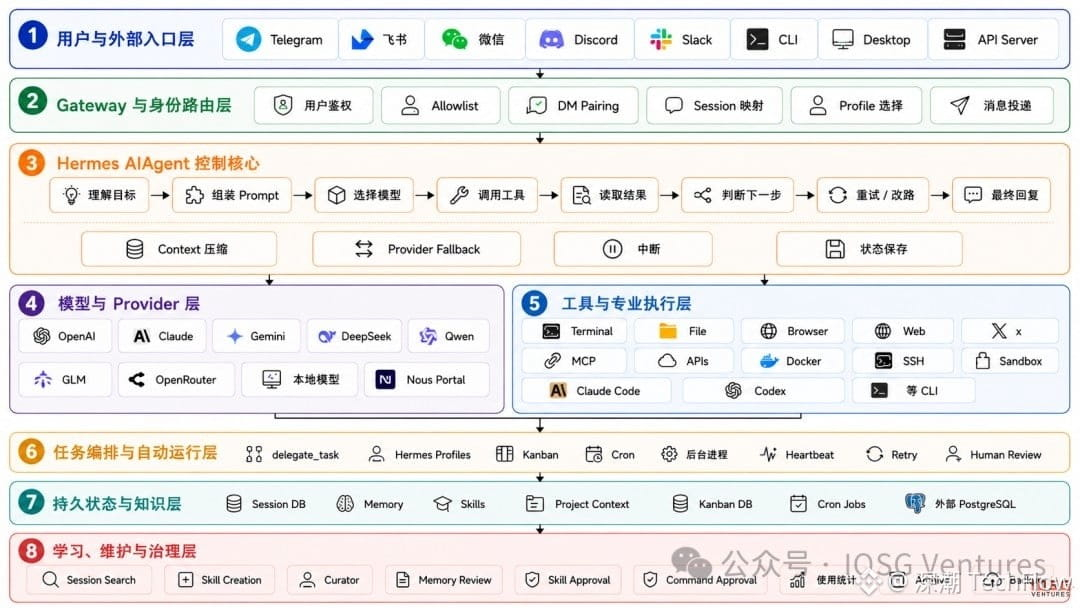Click the yellow File folder icon
Screen dimensions: 1080x608
(667, 331)
